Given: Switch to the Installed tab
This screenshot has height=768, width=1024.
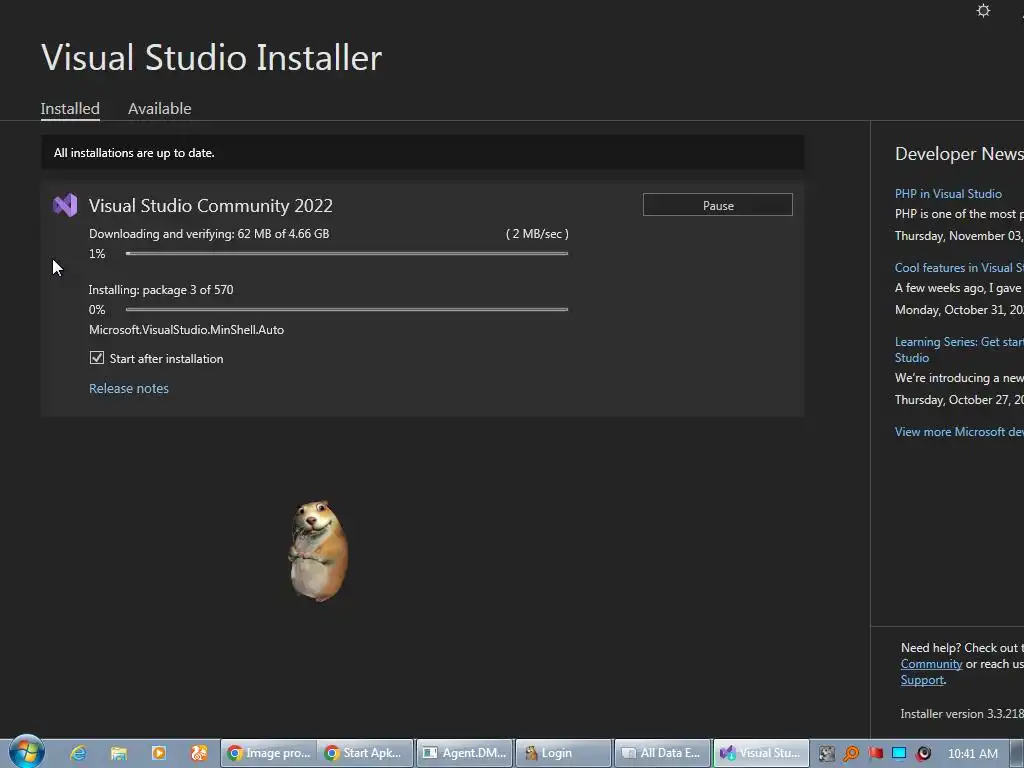Looking at the screenshot, I should [70, 108].
